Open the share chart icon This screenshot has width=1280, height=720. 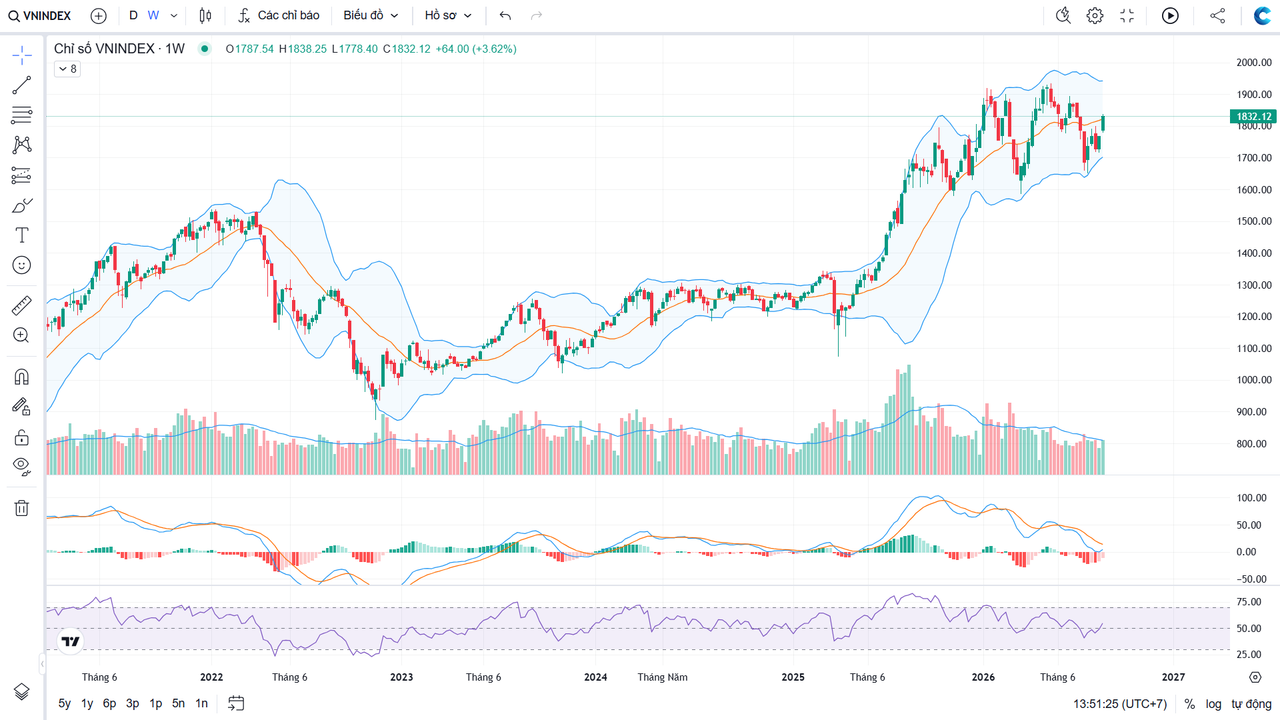coord(1217,16)
